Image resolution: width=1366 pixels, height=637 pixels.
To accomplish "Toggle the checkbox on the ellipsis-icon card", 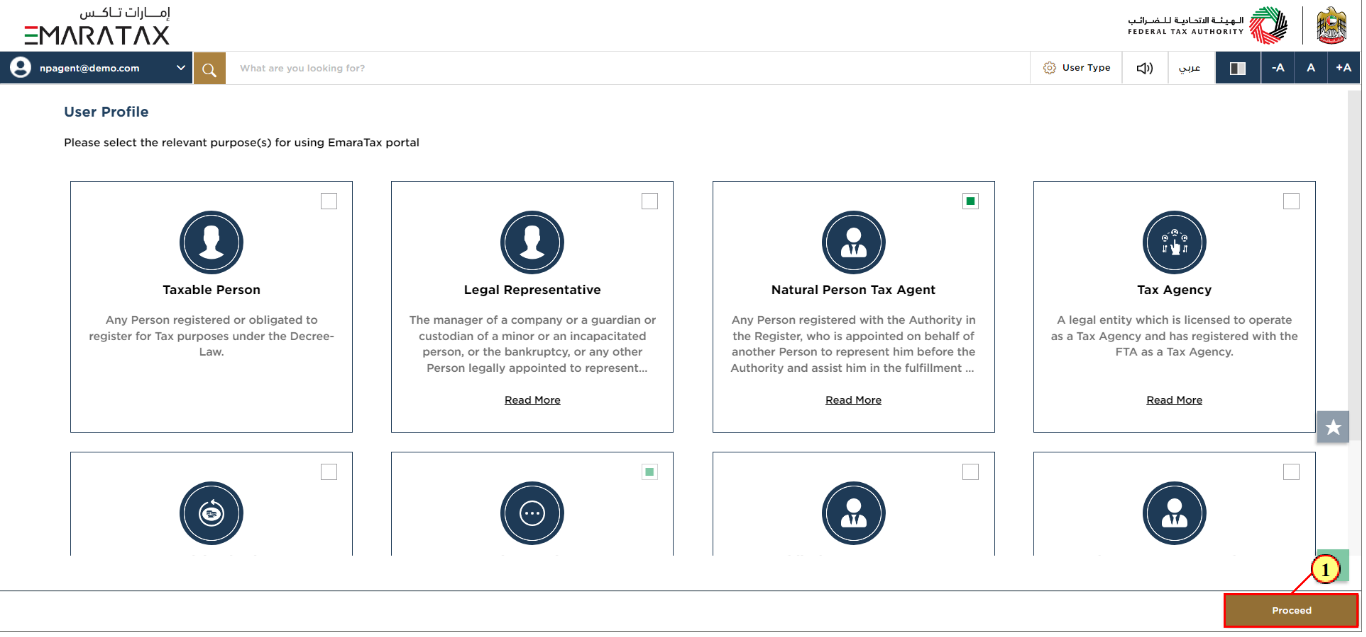I will [x=650, y=472].
